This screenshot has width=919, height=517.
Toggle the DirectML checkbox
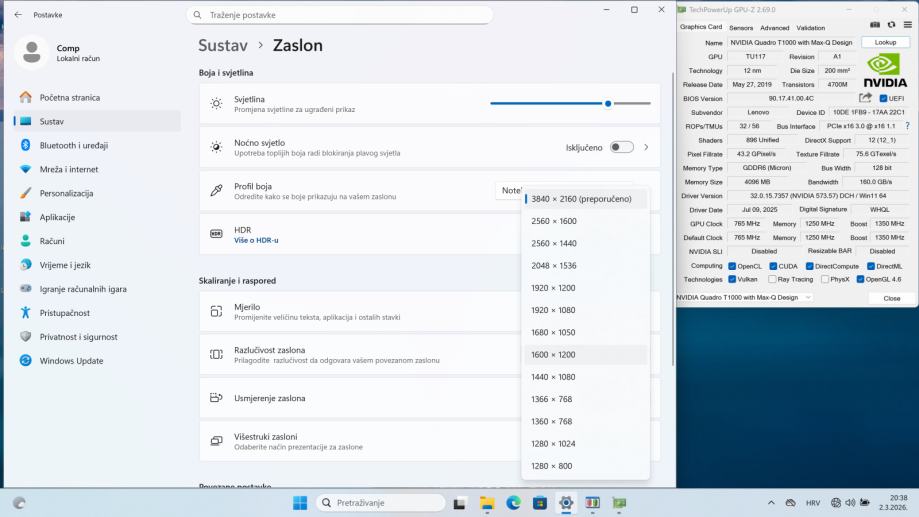click(871, 266)
